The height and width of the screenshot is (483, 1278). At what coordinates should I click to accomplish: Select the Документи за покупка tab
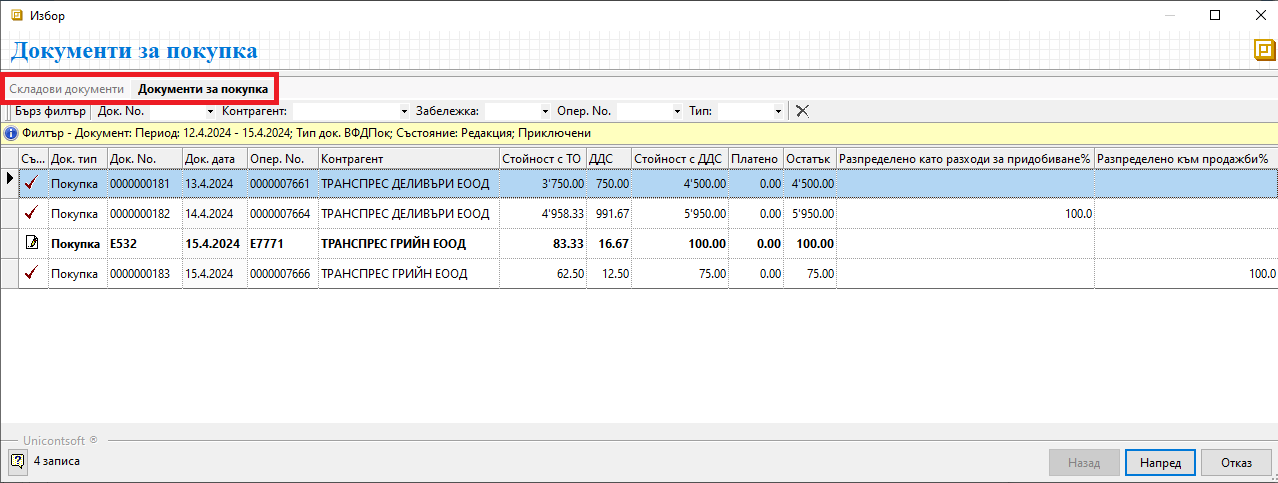pos(203,89)
